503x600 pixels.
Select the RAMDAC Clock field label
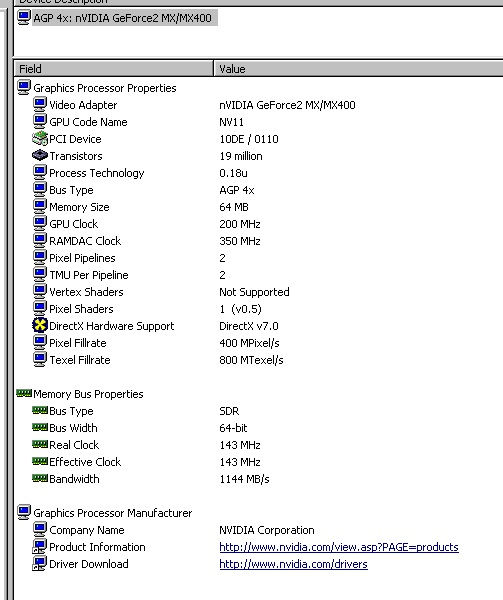(x=85, y=241)
